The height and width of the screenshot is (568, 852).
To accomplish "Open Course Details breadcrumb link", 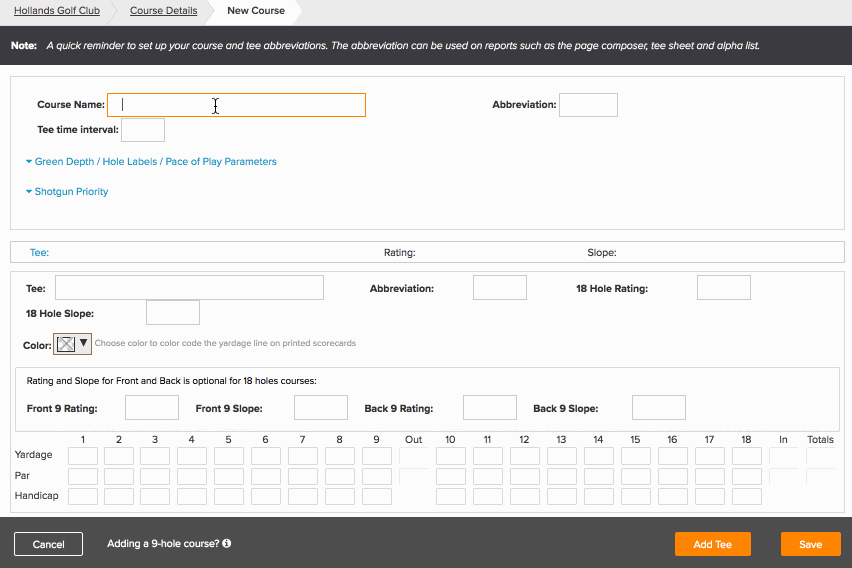I will coord(164,10).
